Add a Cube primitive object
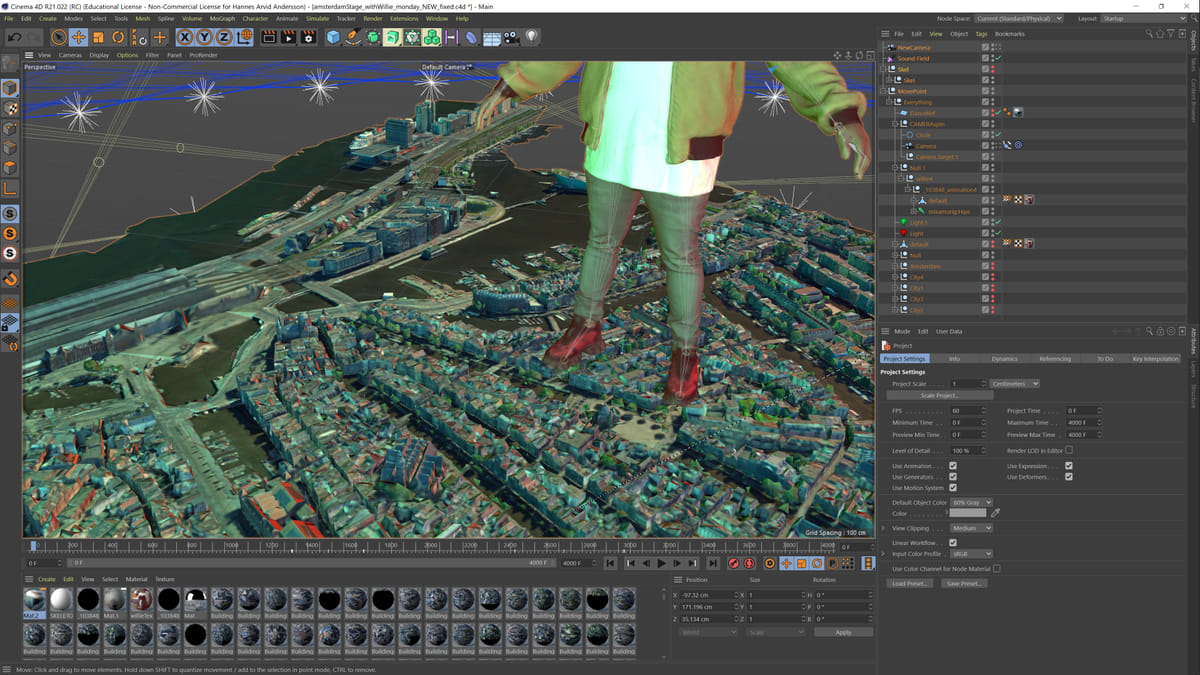 [332, 37]
